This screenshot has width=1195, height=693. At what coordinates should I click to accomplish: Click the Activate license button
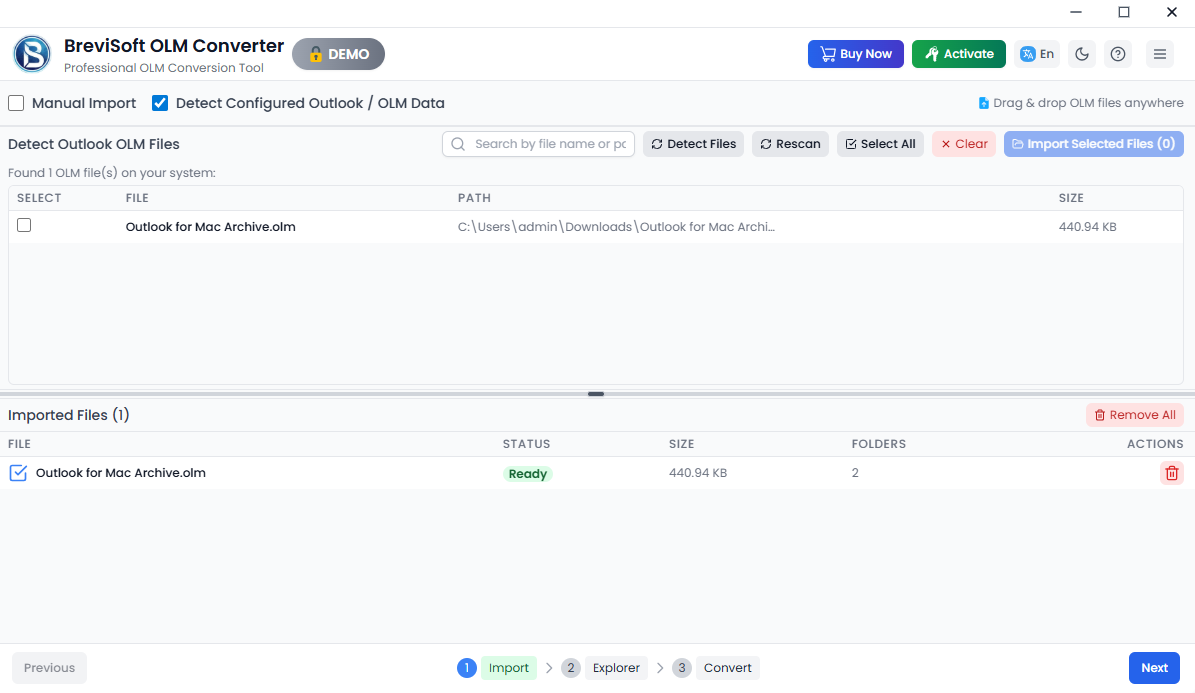click(959, 54)
